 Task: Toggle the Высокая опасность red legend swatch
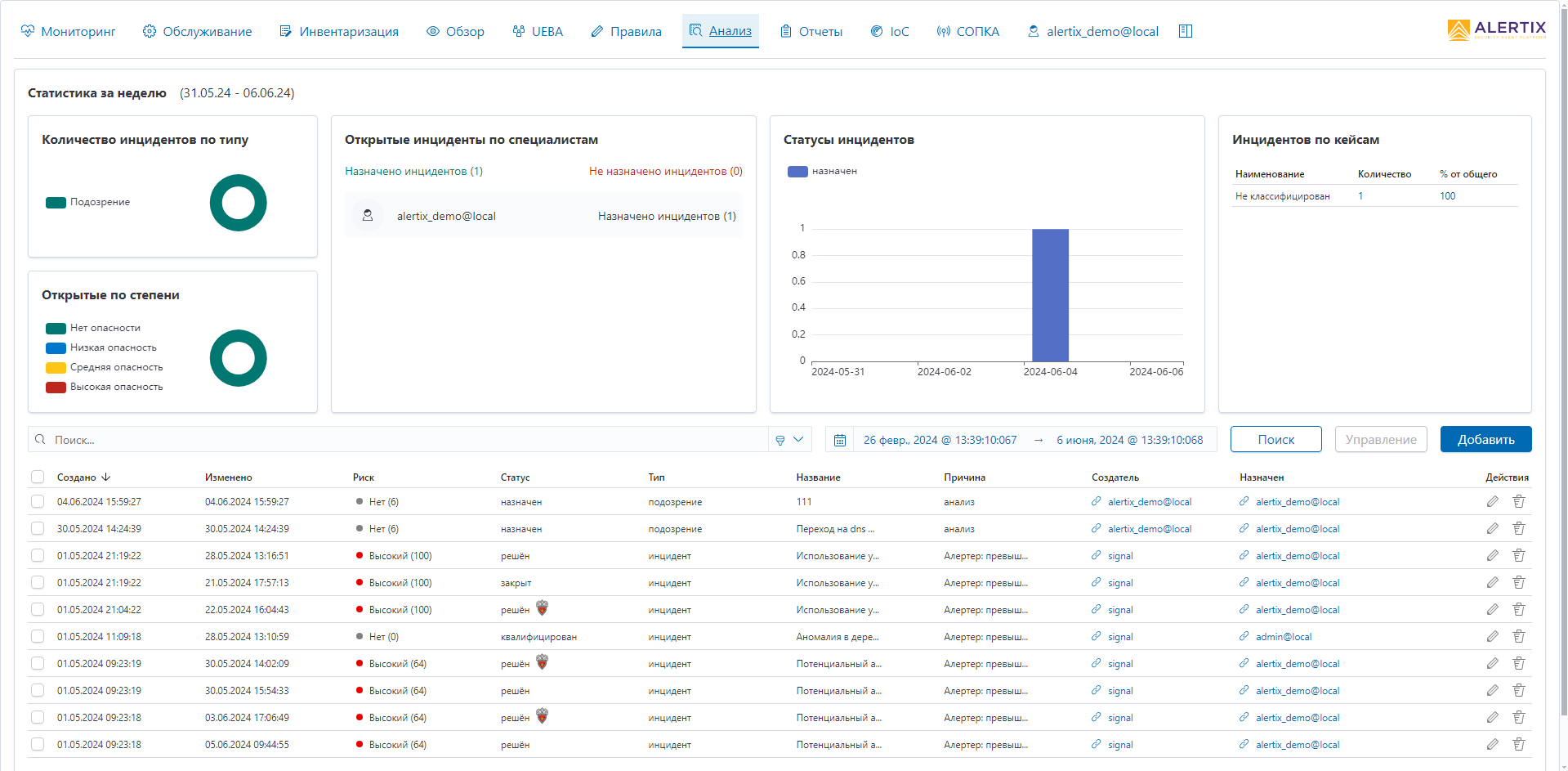pyautogui.click(x=56, y=387)
